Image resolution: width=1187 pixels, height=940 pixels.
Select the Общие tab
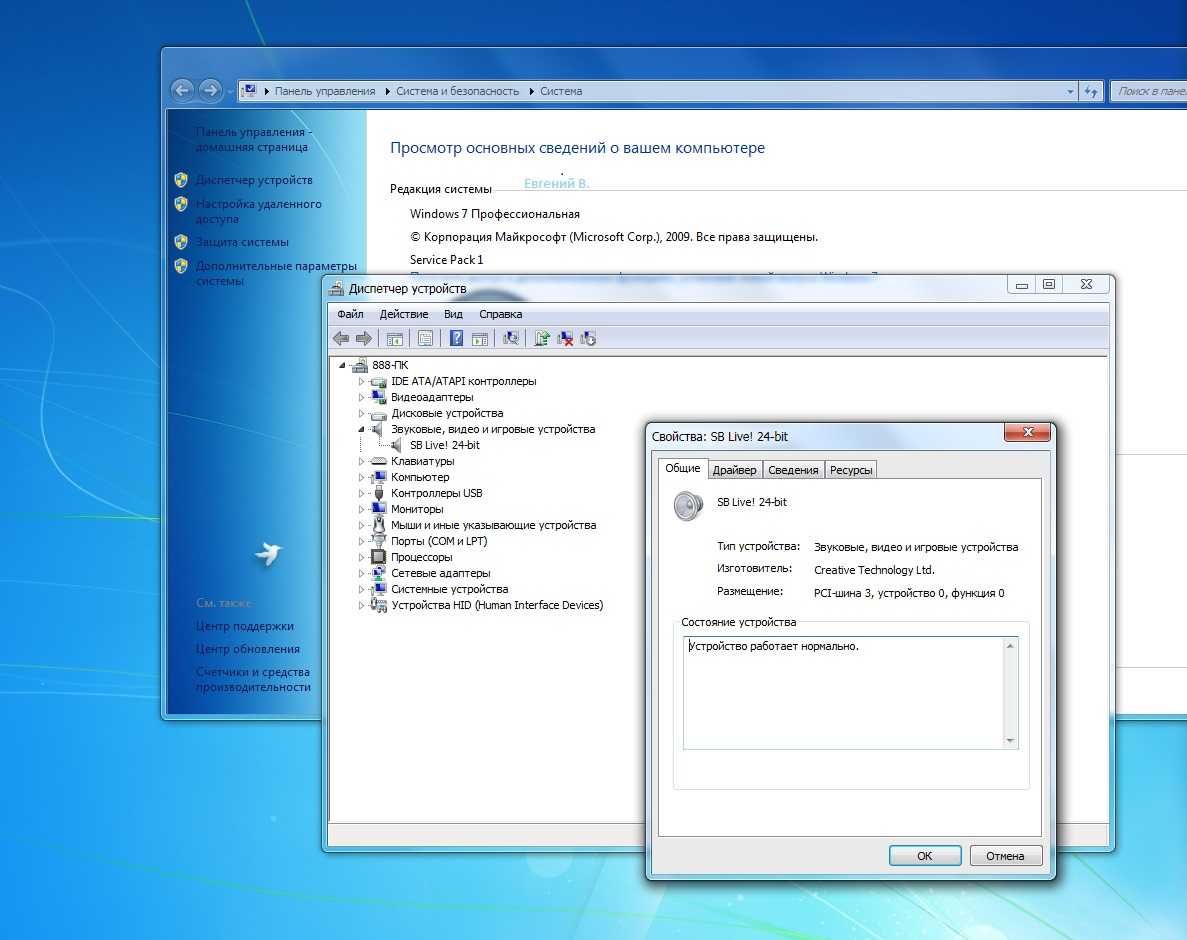coord(683,468)
